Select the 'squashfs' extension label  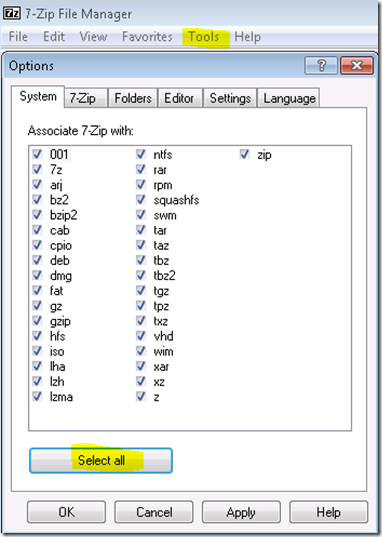(x=176, y=200)
